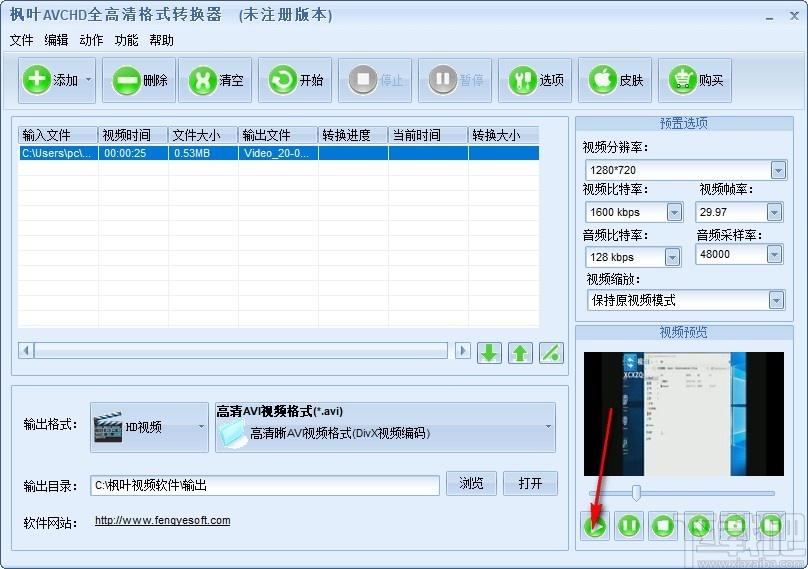Image resolution: width=808 pixels, height=569 pixels.
Task: Play the video preview
Action: pyautogui.click(x=595, y=526)
